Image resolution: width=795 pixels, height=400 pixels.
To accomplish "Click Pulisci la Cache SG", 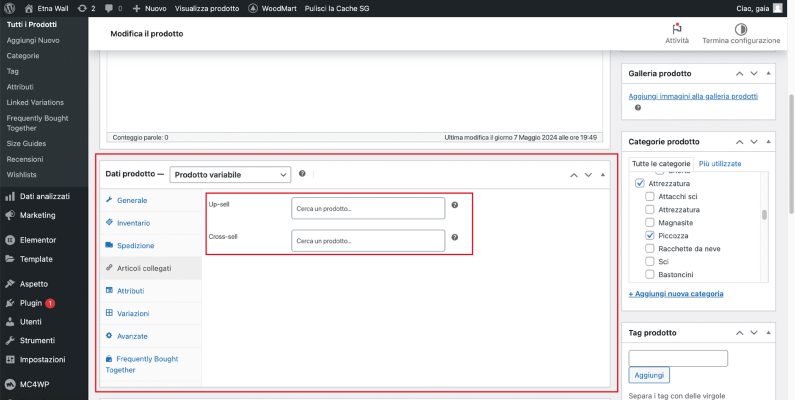I will 337,8.
